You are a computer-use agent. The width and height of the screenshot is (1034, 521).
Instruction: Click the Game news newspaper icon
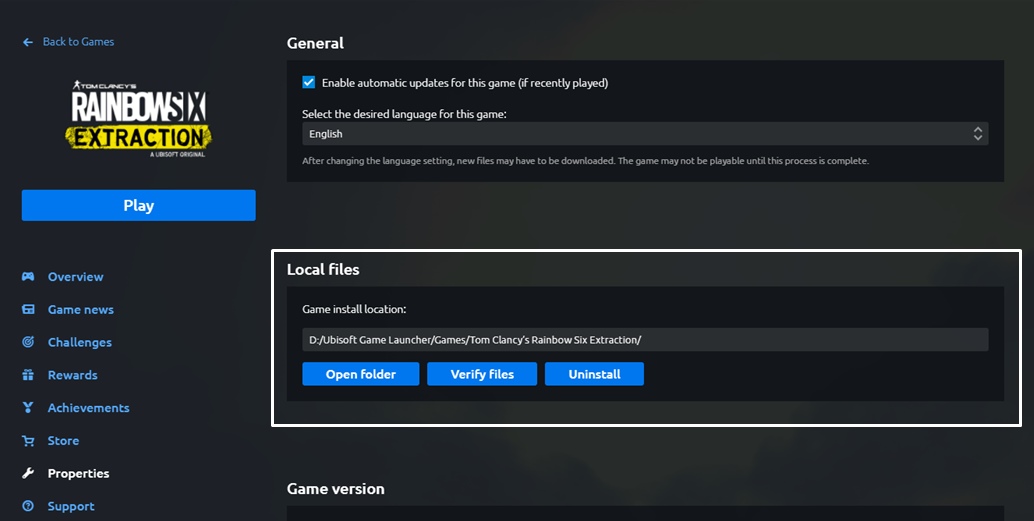point(28,309)
